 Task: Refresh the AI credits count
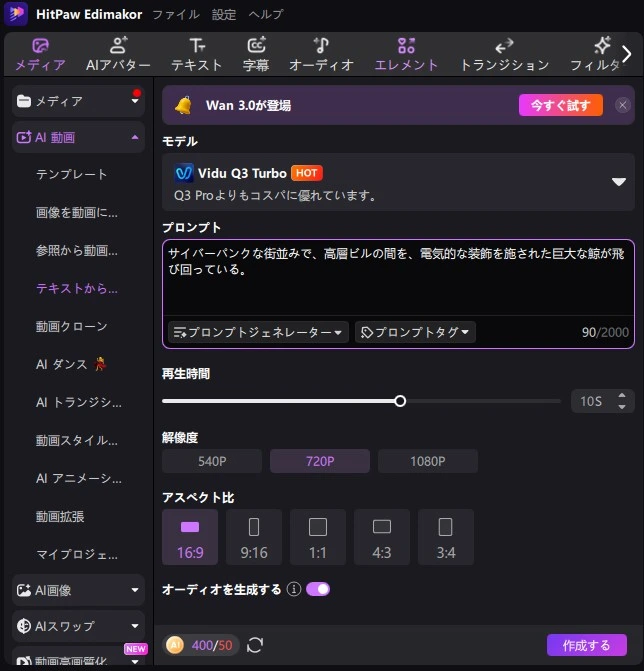point(255,645)
